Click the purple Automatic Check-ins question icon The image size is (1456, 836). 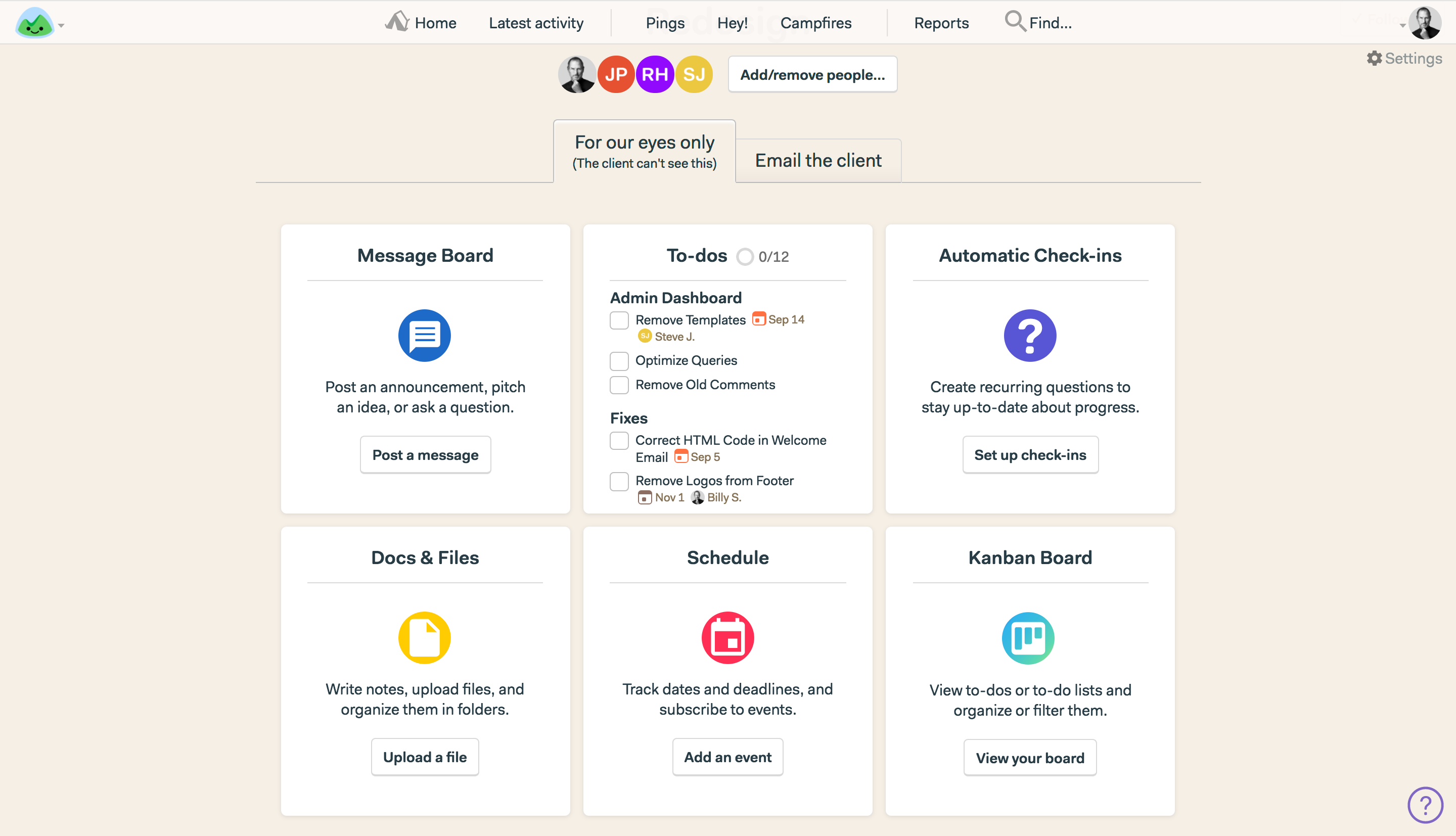[x=1029, y=335]
